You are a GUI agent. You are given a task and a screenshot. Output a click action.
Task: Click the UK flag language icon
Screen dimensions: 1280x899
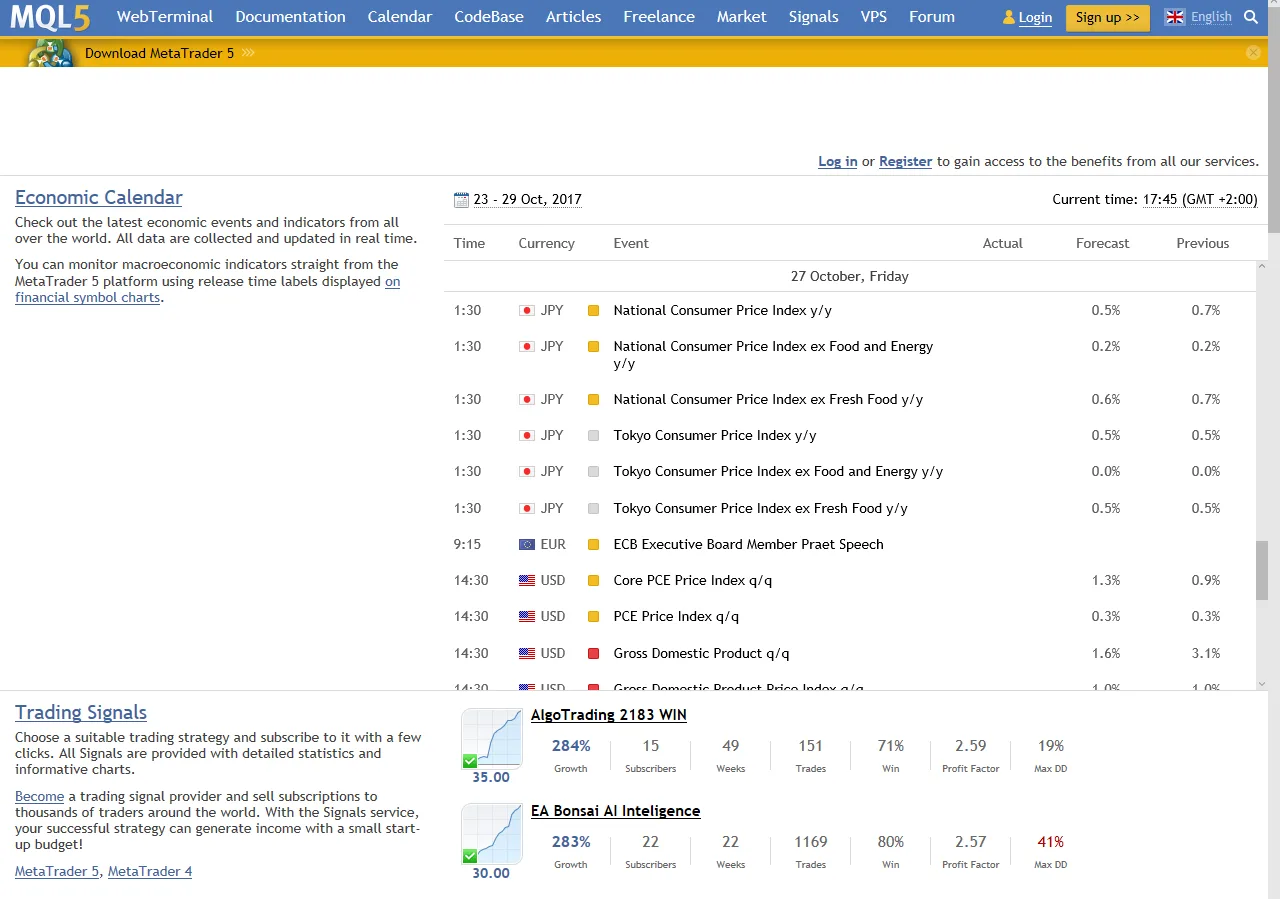1175,17
